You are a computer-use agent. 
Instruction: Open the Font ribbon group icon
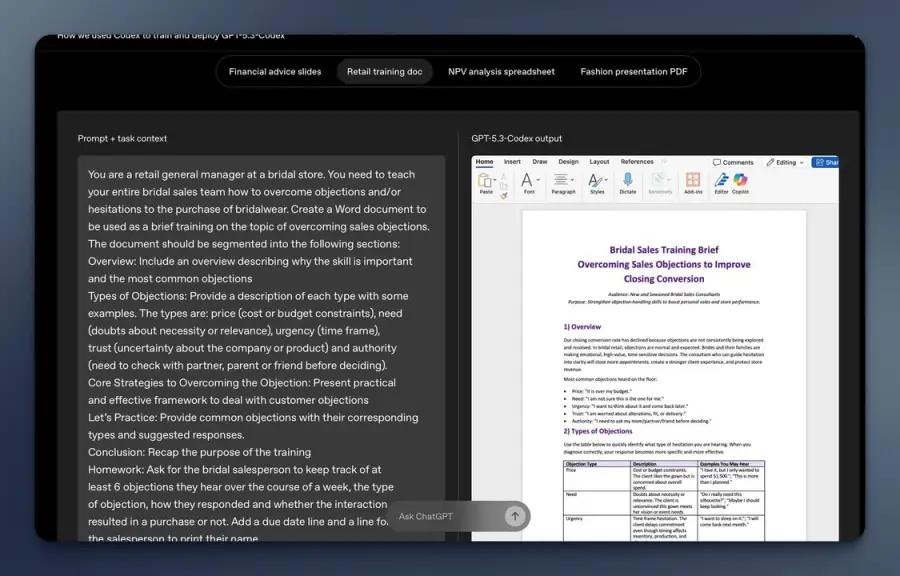pos(526,180)
